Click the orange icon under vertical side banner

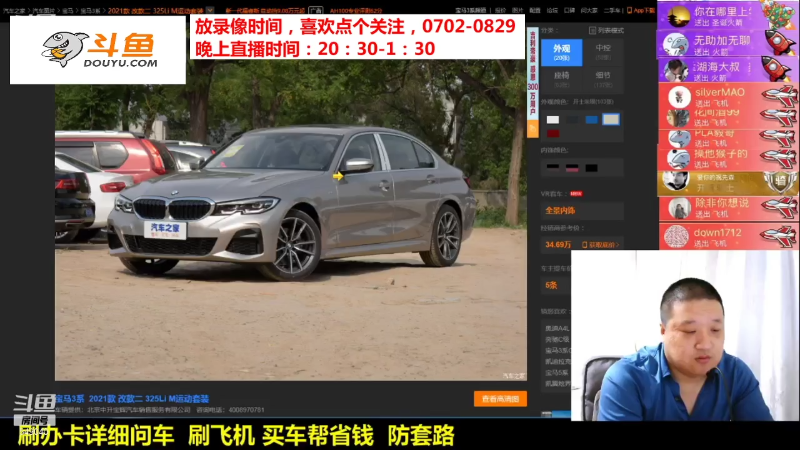pos(533,129)
